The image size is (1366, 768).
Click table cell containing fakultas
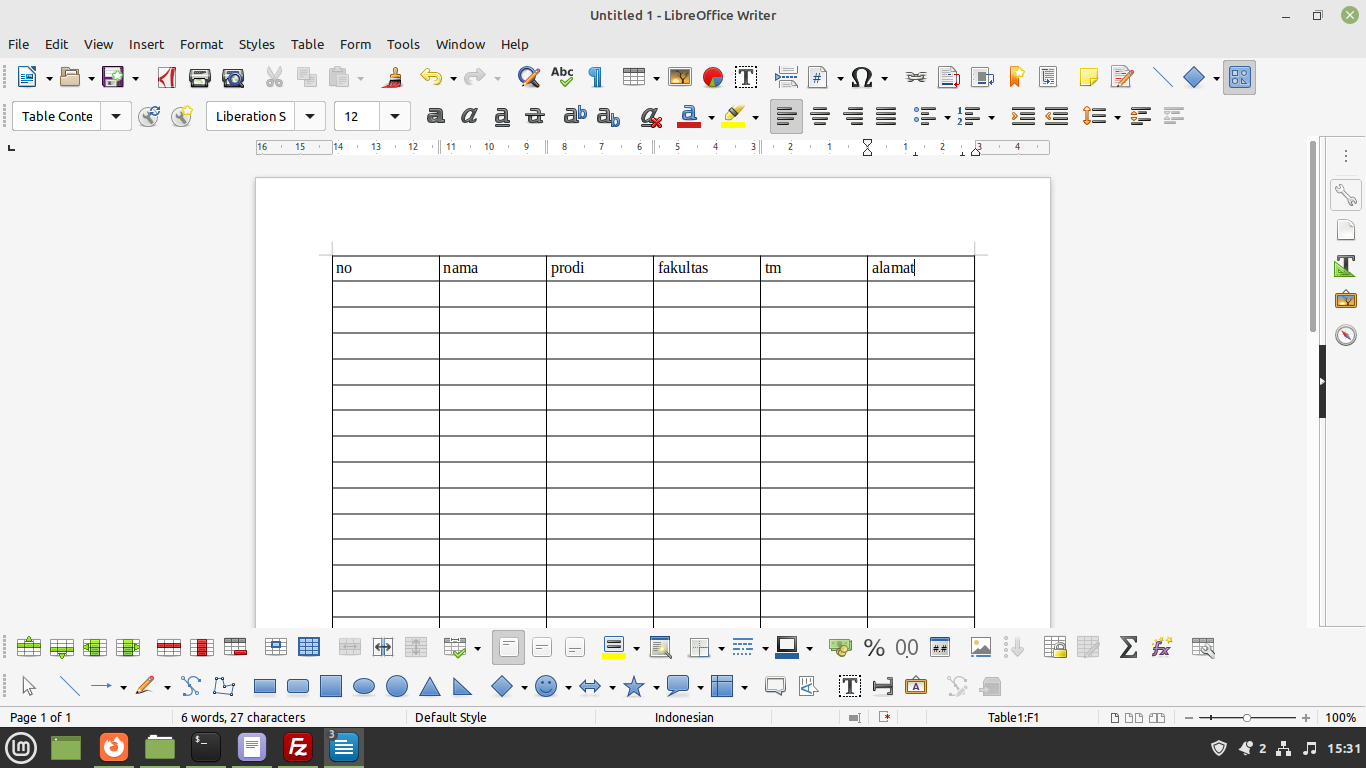click(x=706, y=268)
